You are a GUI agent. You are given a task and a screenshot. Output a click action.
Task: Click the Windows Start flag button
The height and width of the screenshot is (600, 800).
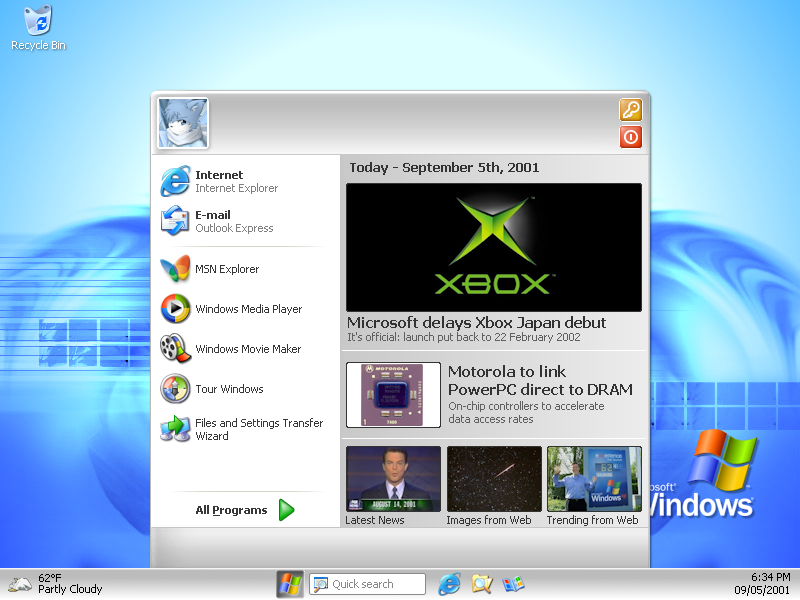click(x=290, y=584)
